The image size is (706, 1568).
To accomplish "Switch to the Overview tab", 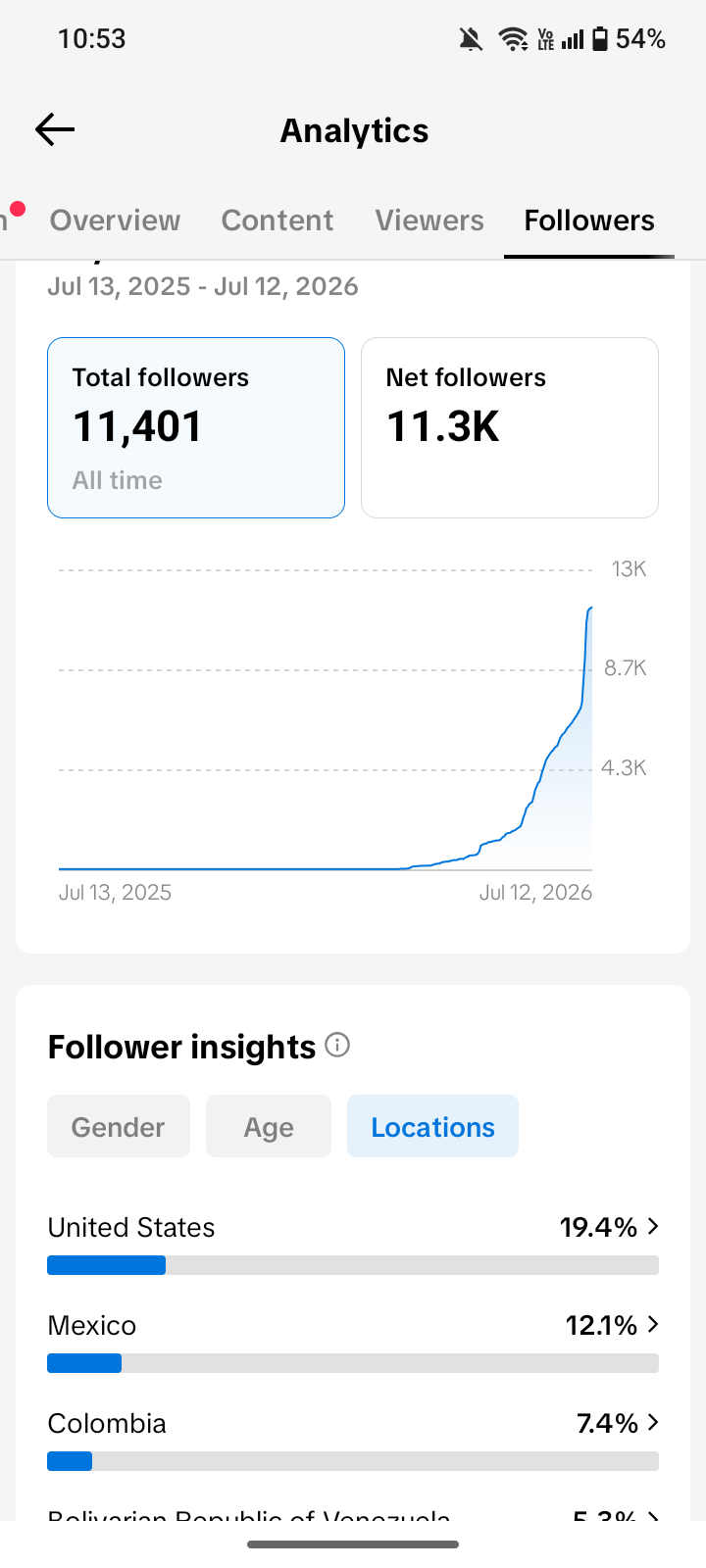I will tap(116, 220).
